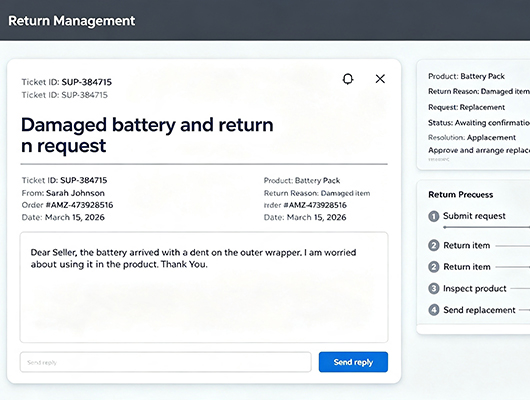Select the Send replacement step label

479,310
